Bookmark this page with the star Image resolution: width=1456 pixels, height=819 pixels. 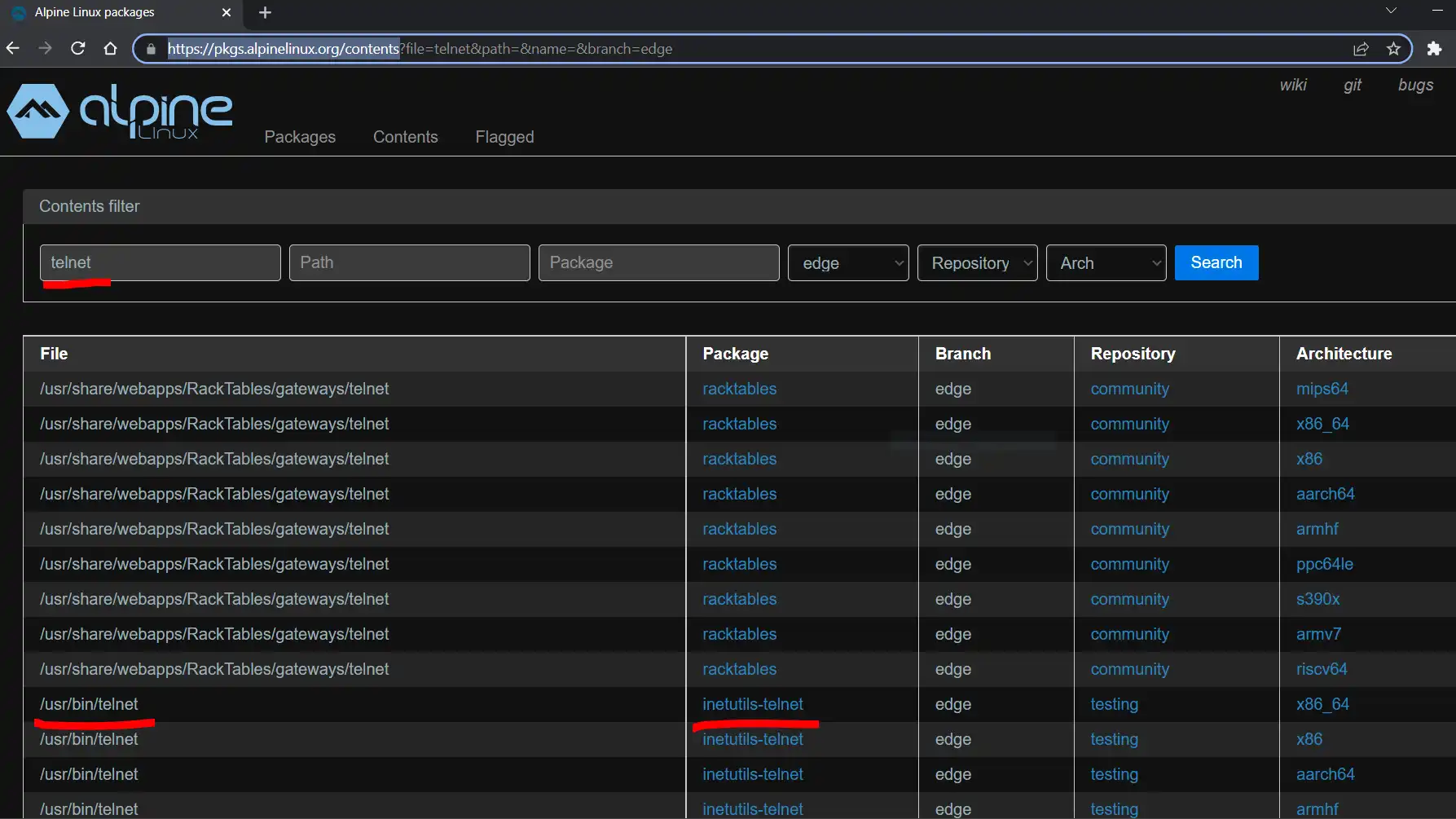click(1393, 49)
